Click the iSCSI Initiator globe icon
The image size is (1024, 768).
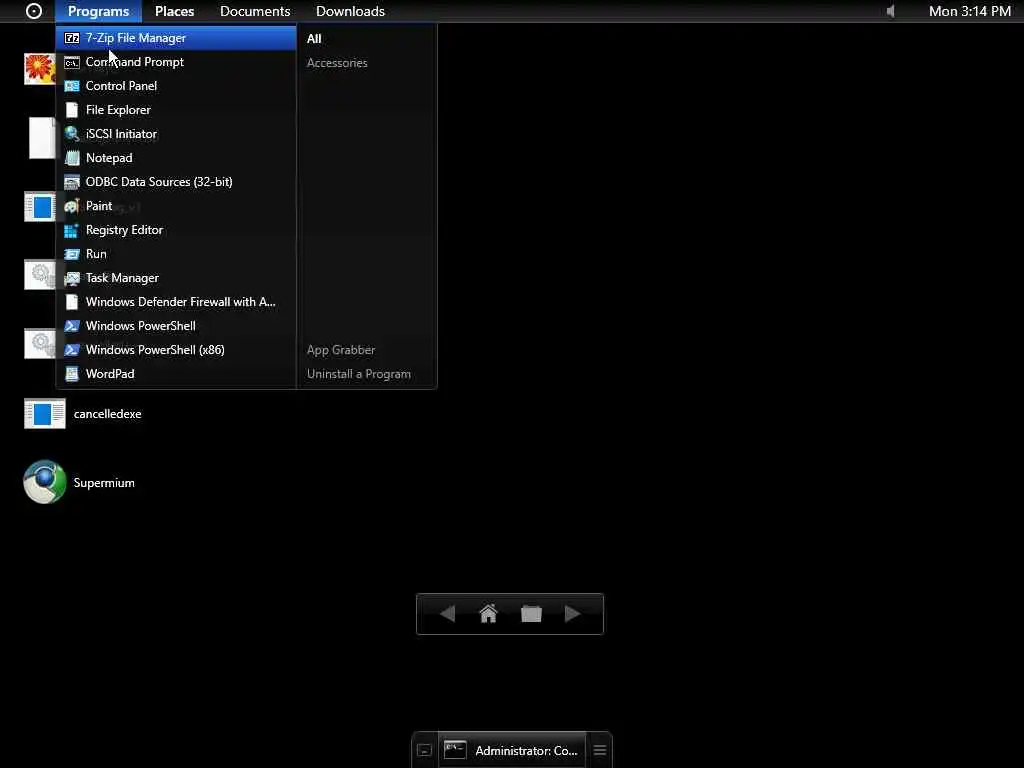pos(72,134)
